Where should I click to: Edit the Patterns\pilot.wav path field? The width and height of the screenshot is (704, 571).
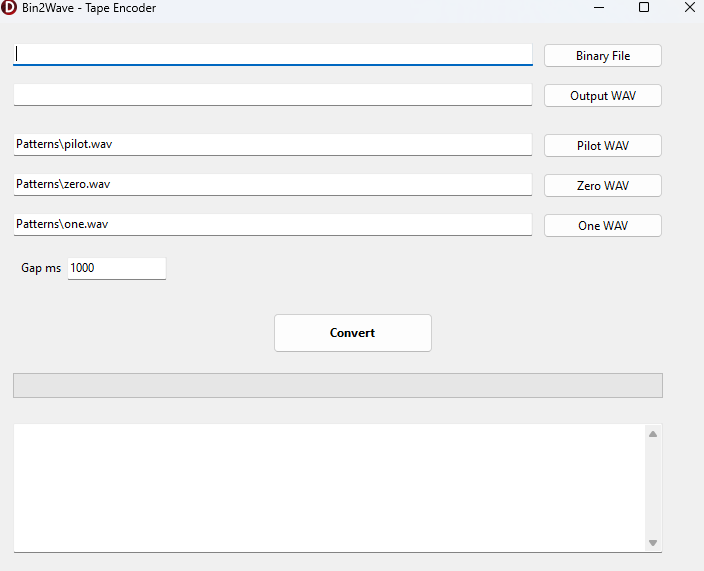point(273,145)
